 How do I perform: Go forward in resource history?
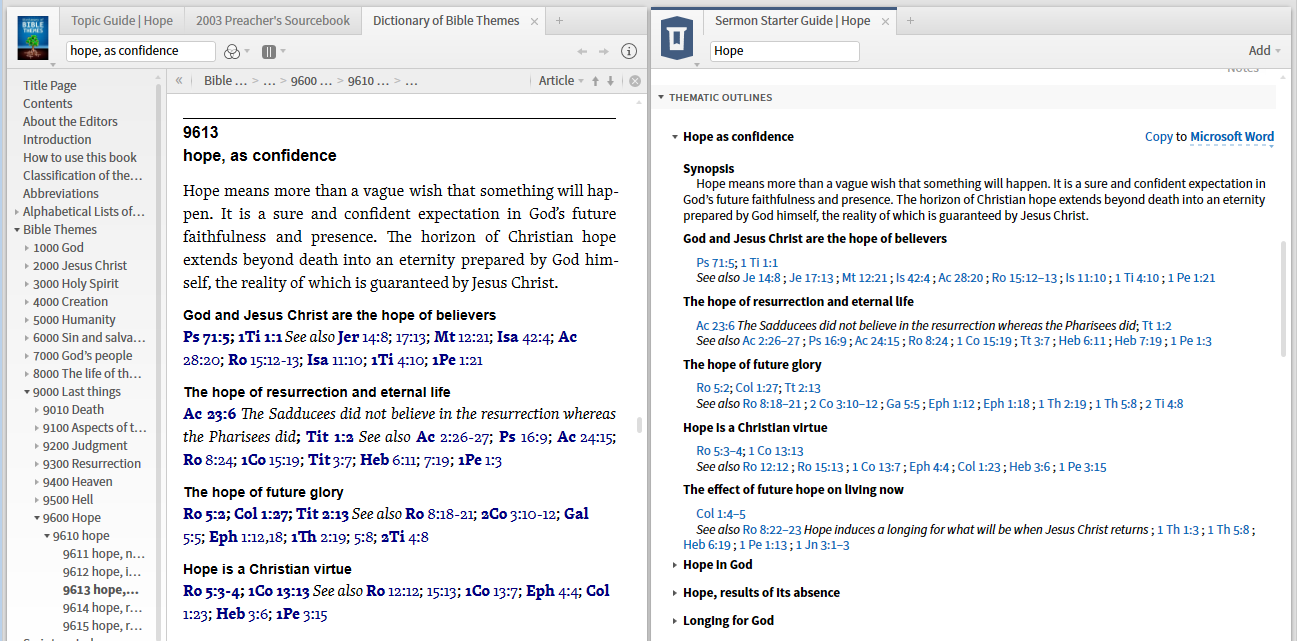click(604, 51)
